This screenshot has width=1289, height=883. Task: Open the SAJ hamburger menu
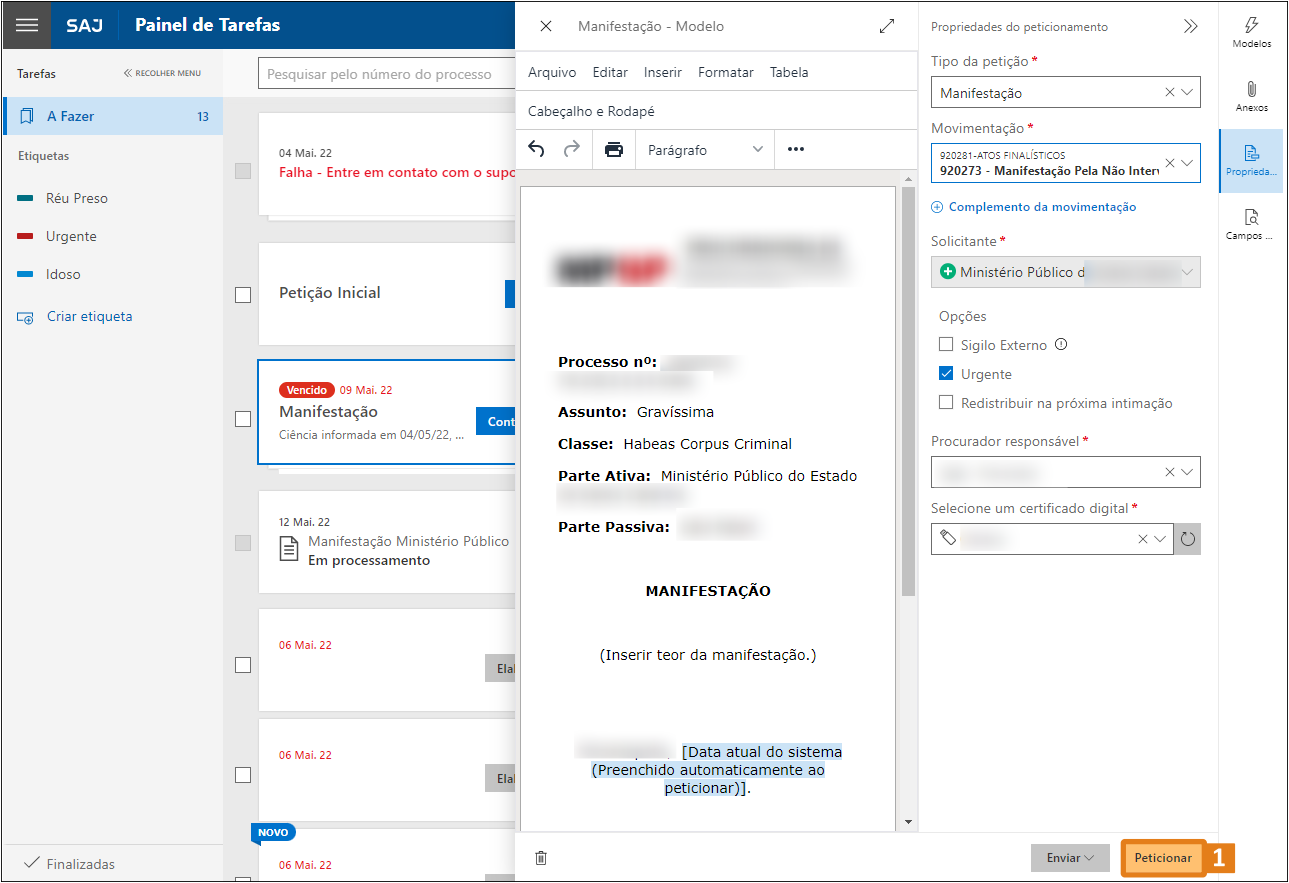[27, 25]
